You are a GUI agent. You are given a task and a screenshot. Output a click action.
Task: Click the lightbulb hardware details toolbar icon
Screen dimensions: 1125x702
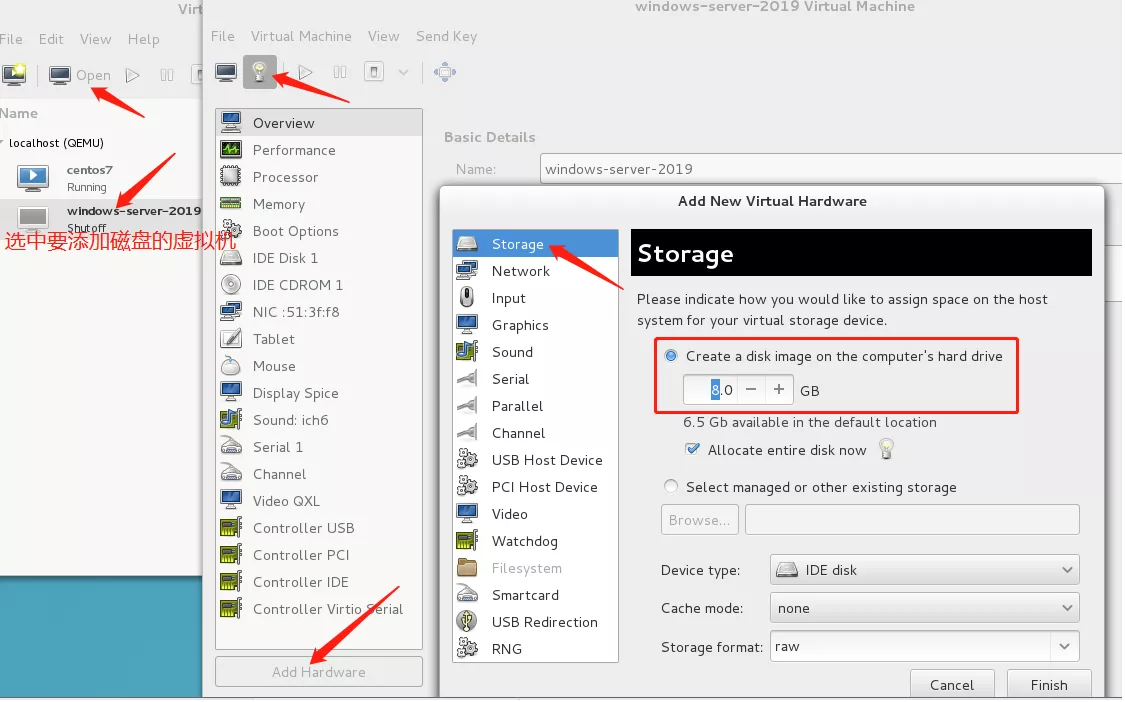pyautogui.click(x=259, y=72)
